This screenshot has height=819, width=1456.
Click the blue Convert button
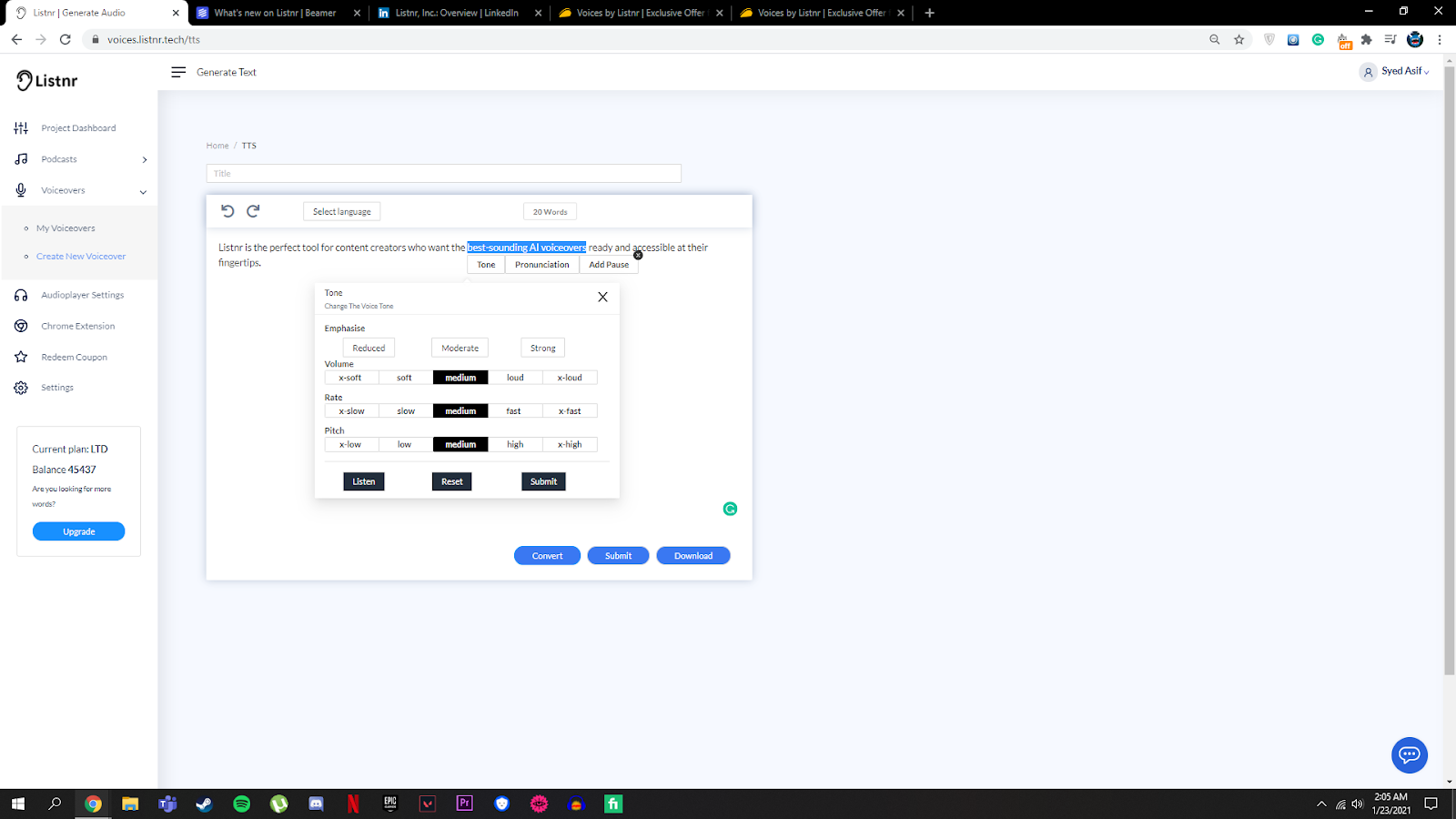pyautogui.click(x=547, y=556)
